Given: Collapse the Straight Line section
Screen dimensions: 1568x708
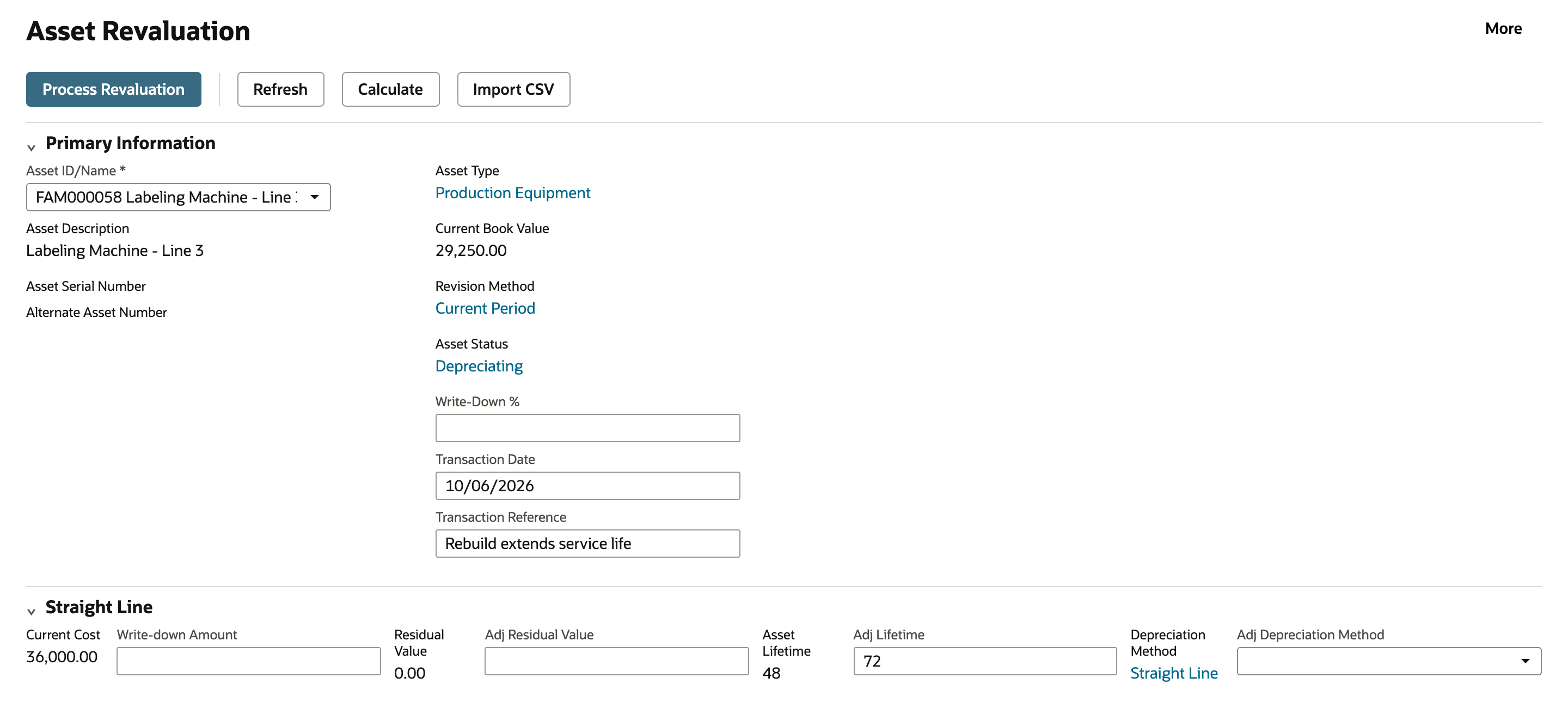Looking at the screenshot, I should 31,611.
